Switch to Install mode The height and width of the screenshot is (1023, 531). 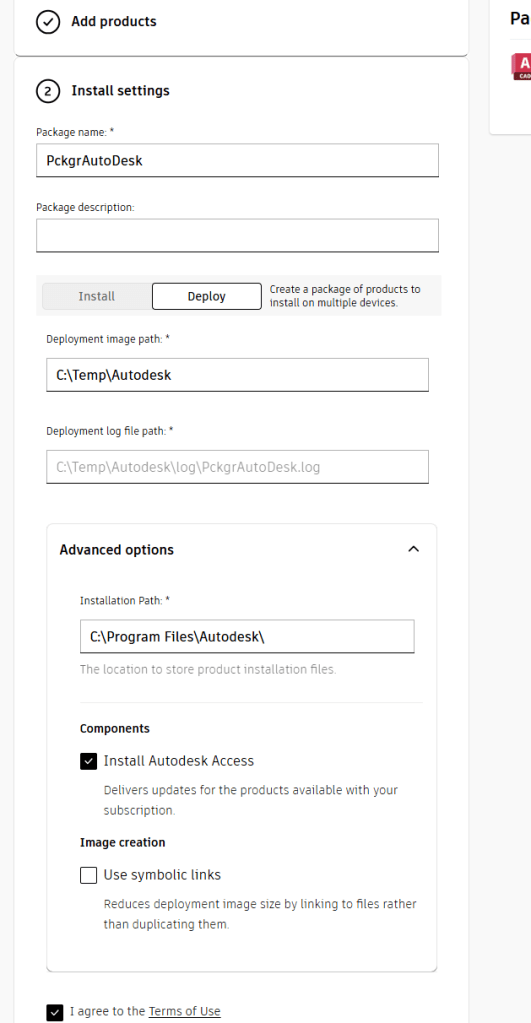(97, 296)
